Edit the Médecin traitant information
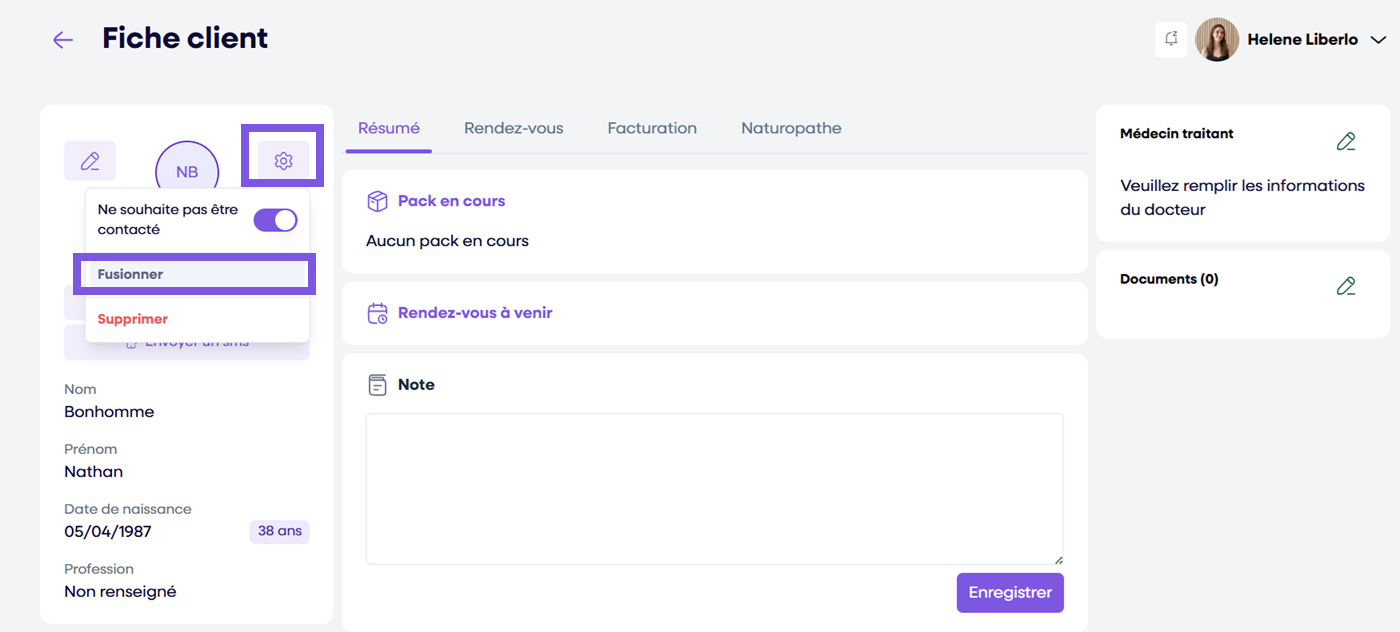This screenshot has height=632, width=1400. pos(1346,142)
